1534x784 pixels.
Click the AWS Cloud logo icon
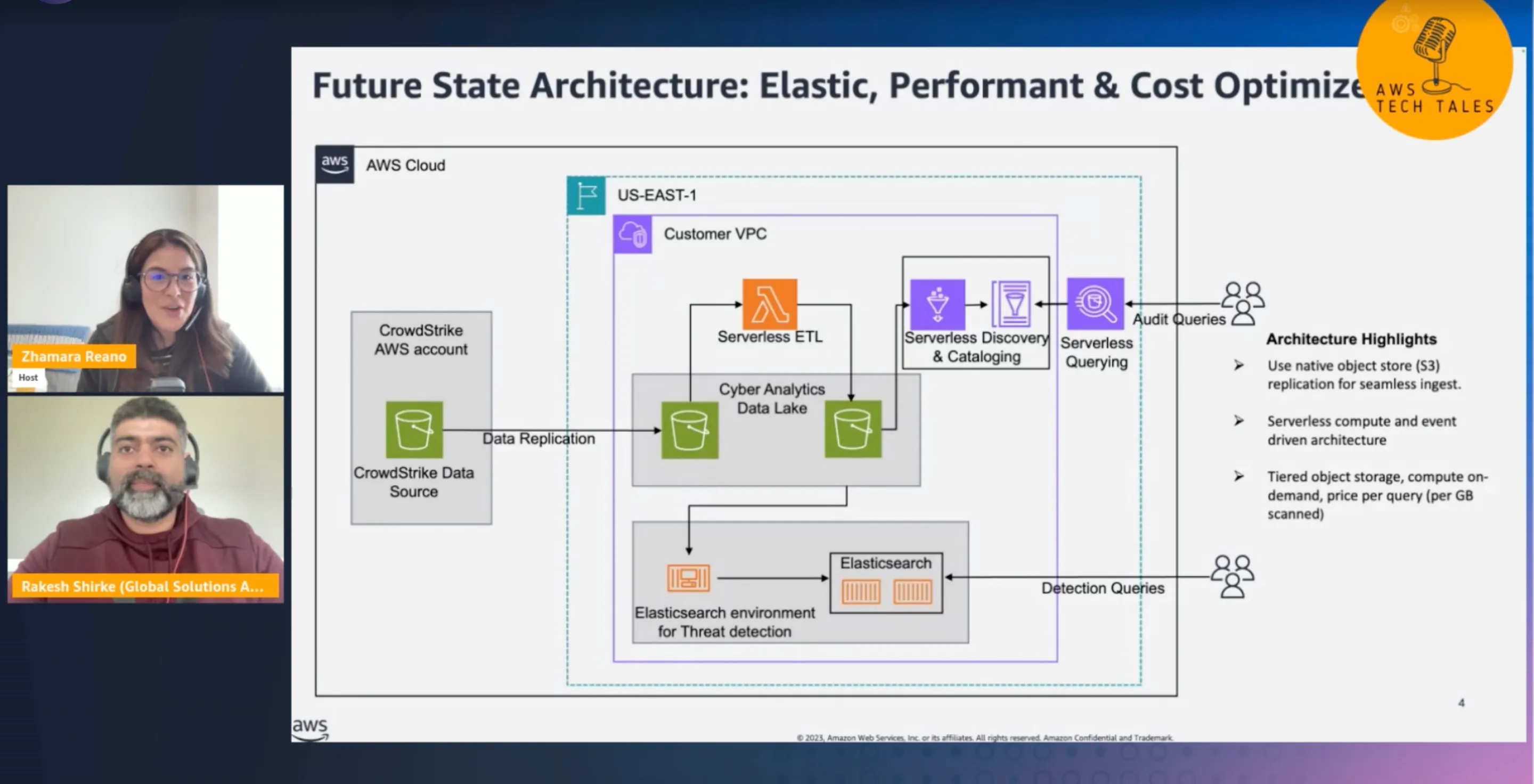(334, 164)
